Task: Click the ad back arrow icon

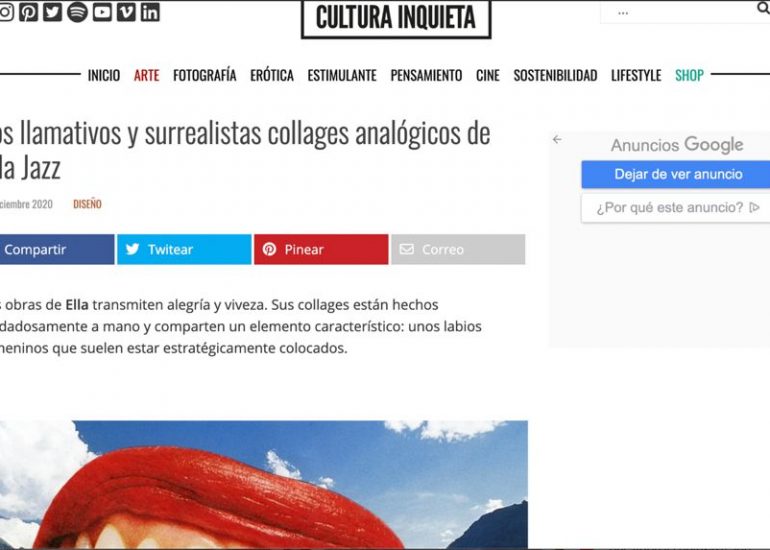Action: click(x=557, y=139)
